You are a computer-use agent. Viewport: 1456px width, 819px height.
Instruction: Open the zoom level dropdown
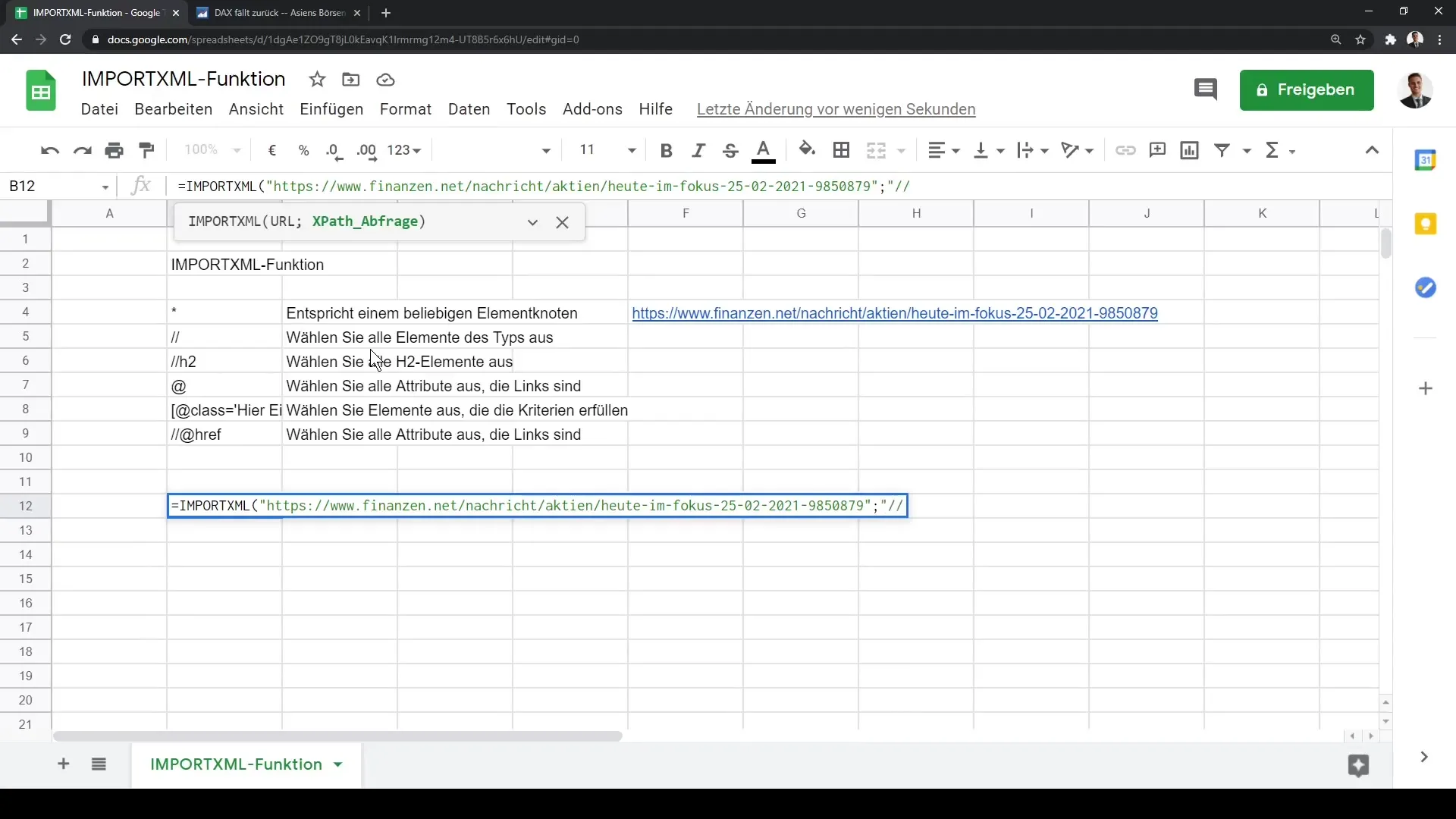212,150
